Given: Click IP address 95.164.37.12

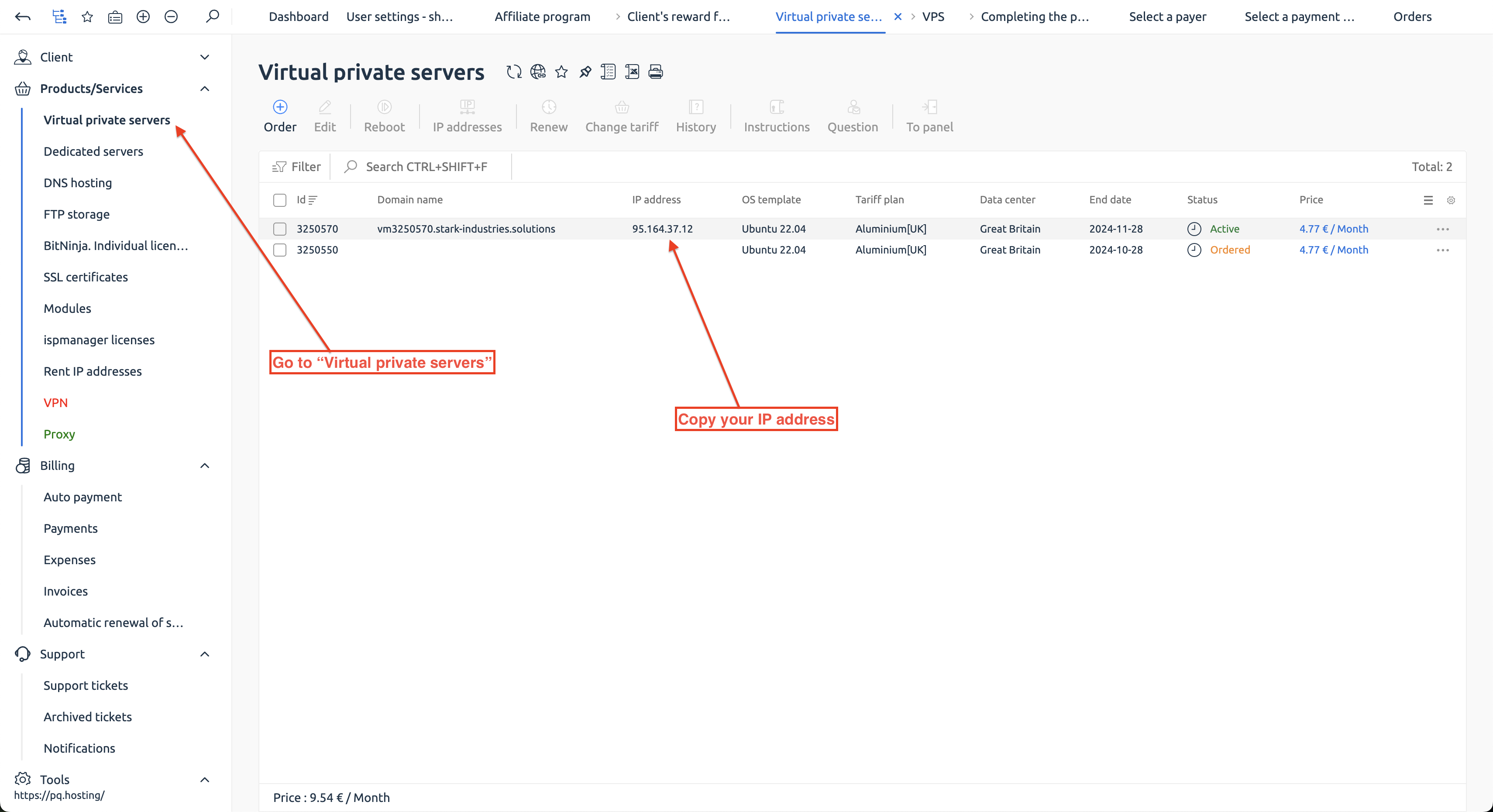Looking at the screenshot, I should (662, 229).
